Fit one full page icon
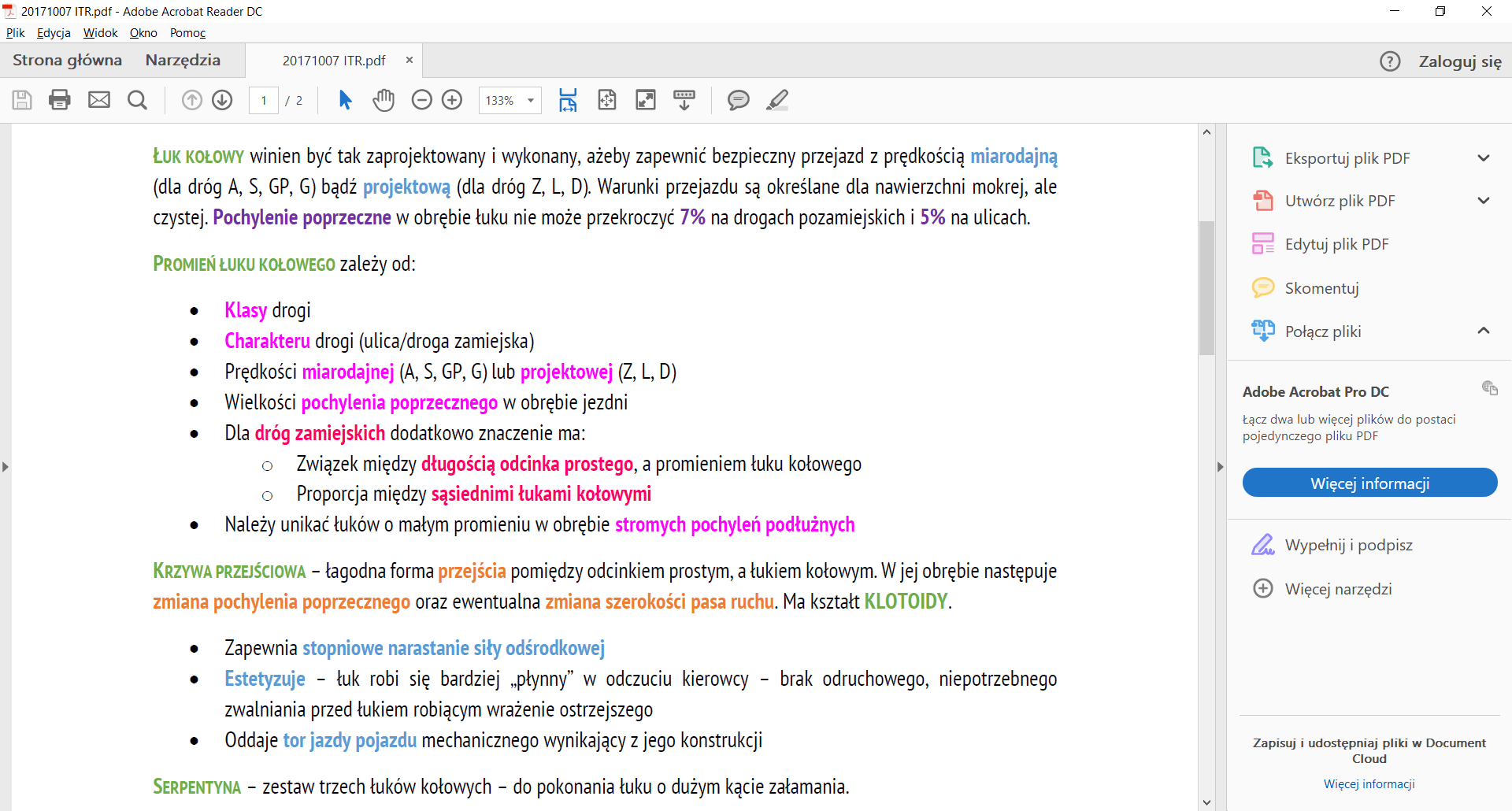1512x811 pixels. pos(607,100)
